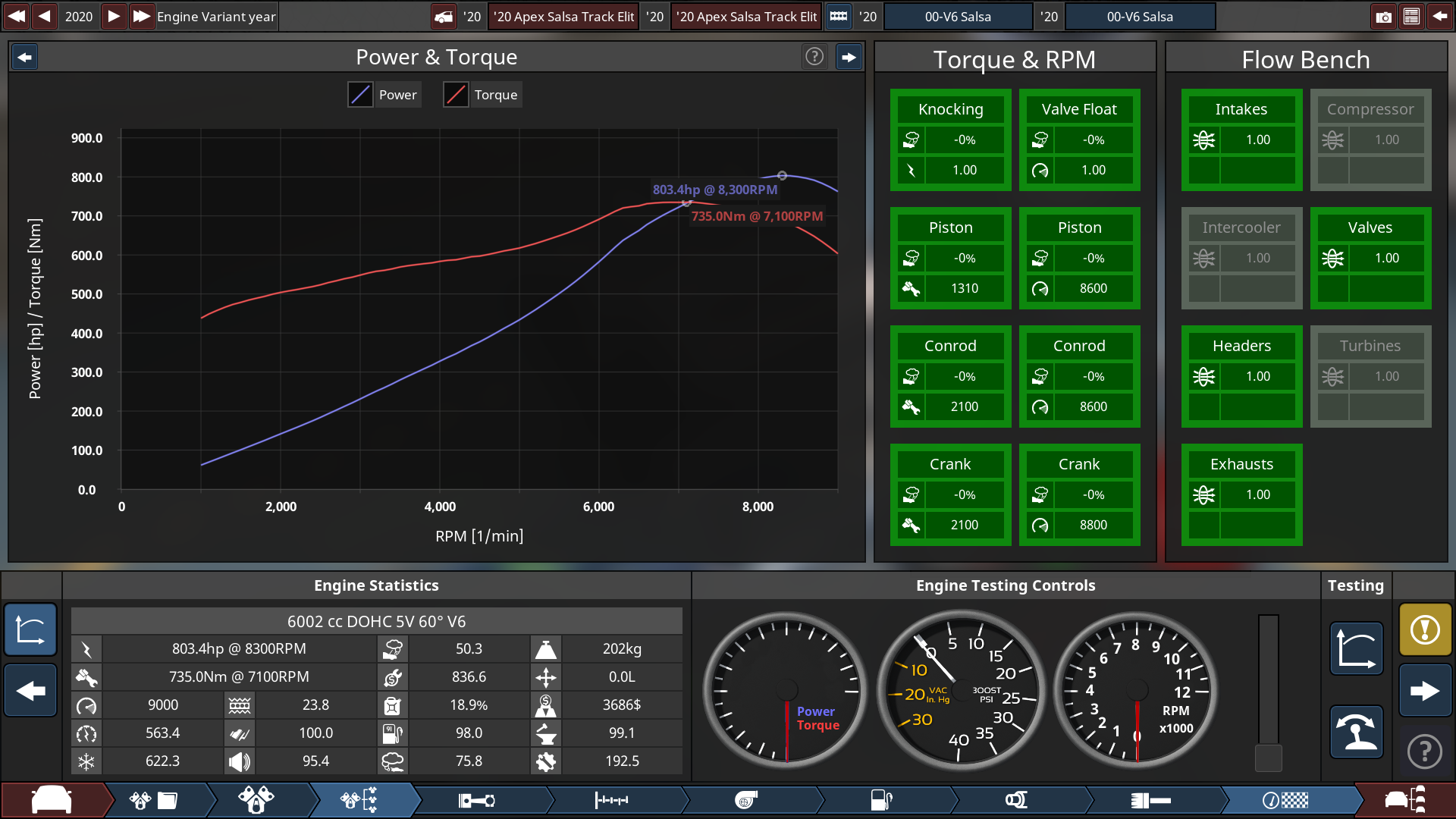This screenshot has width=1456, height=819.
Task: Click the yellow warning exclamation icon
Action: pos(1425,629)
